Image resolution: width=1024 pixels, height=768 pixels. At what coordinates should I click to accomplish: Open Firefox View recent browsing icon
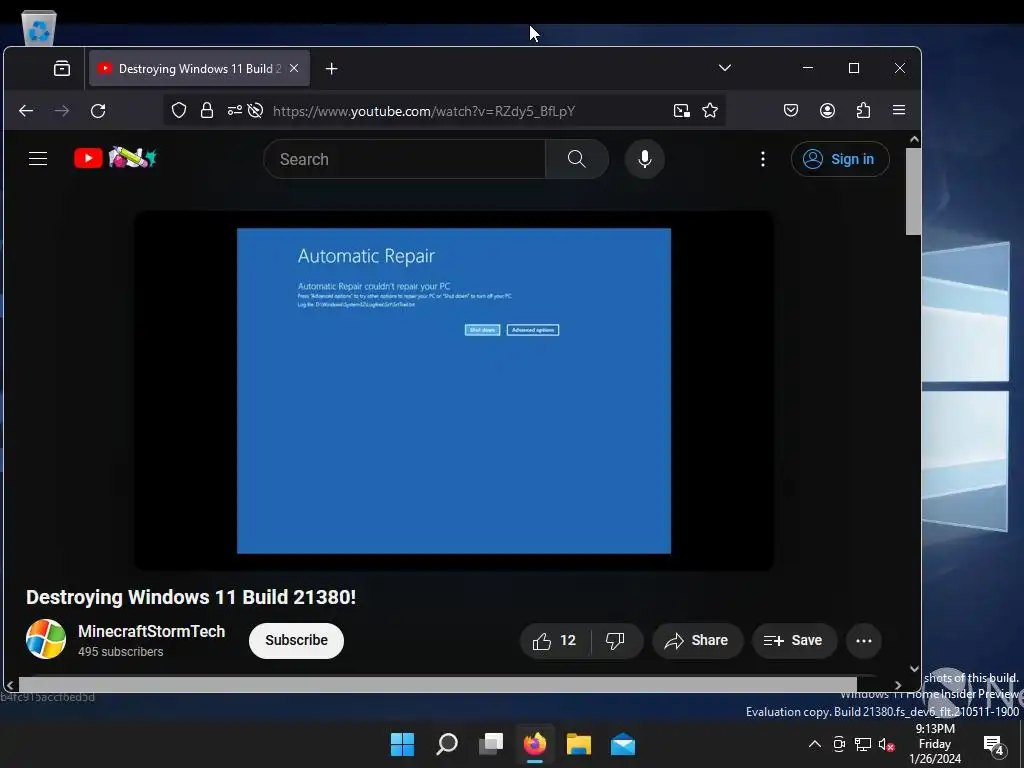pyautogui.click(x=62, y=69)
